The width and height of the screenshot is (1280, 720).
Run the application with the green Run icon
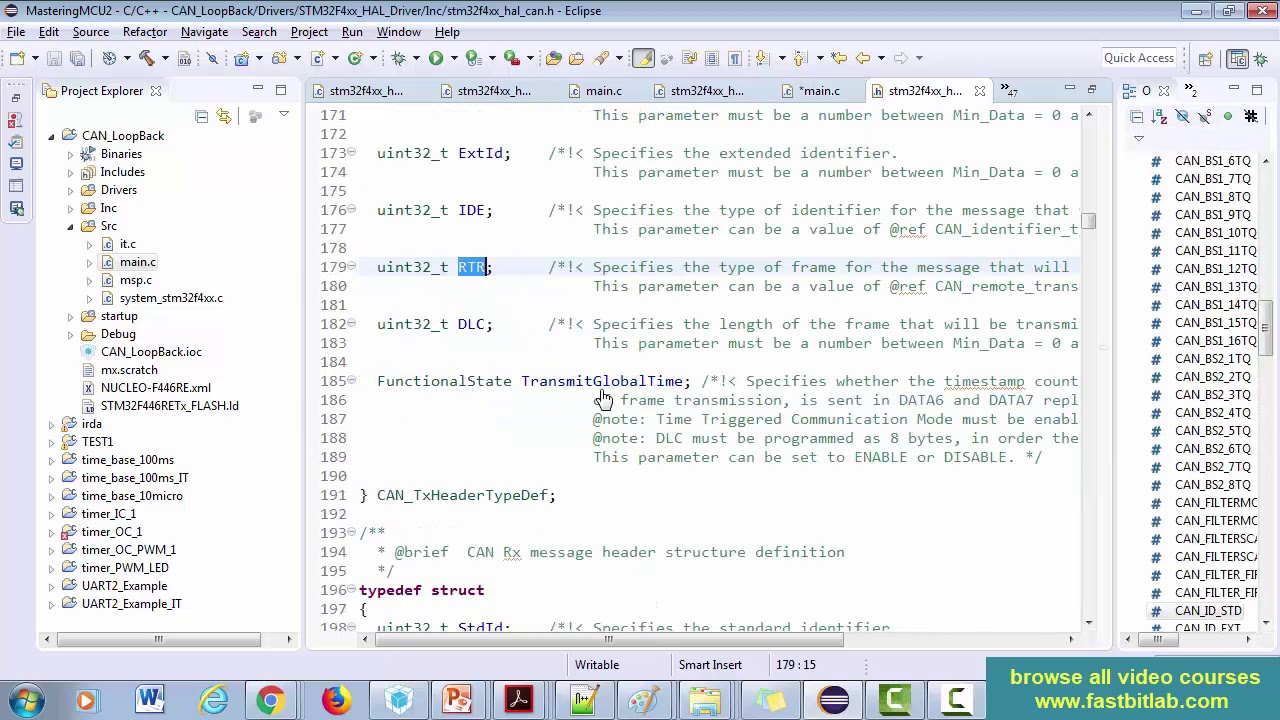point(435,57)
